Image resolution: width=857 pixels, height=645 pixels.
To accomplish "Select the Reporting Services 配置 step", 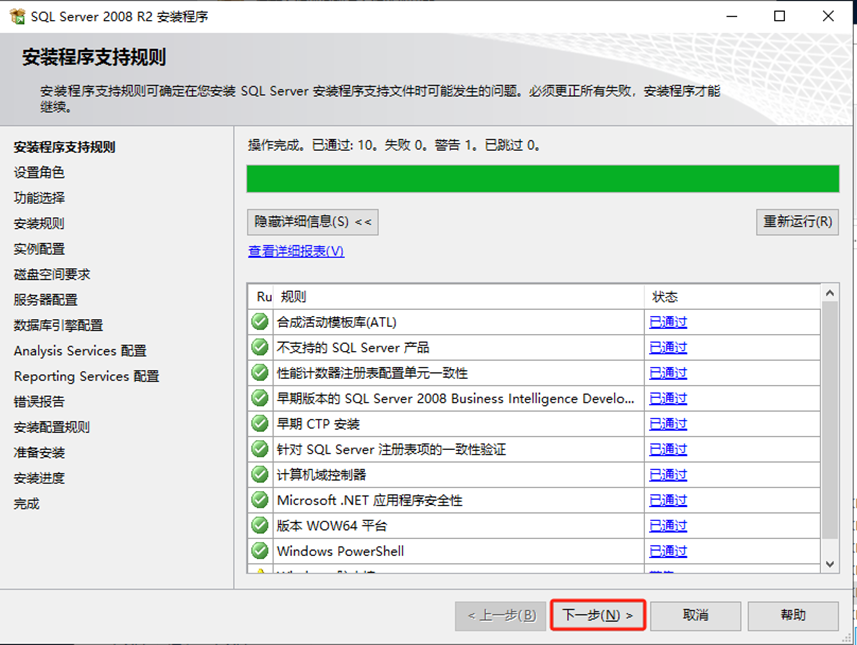I will pos(86,376).
